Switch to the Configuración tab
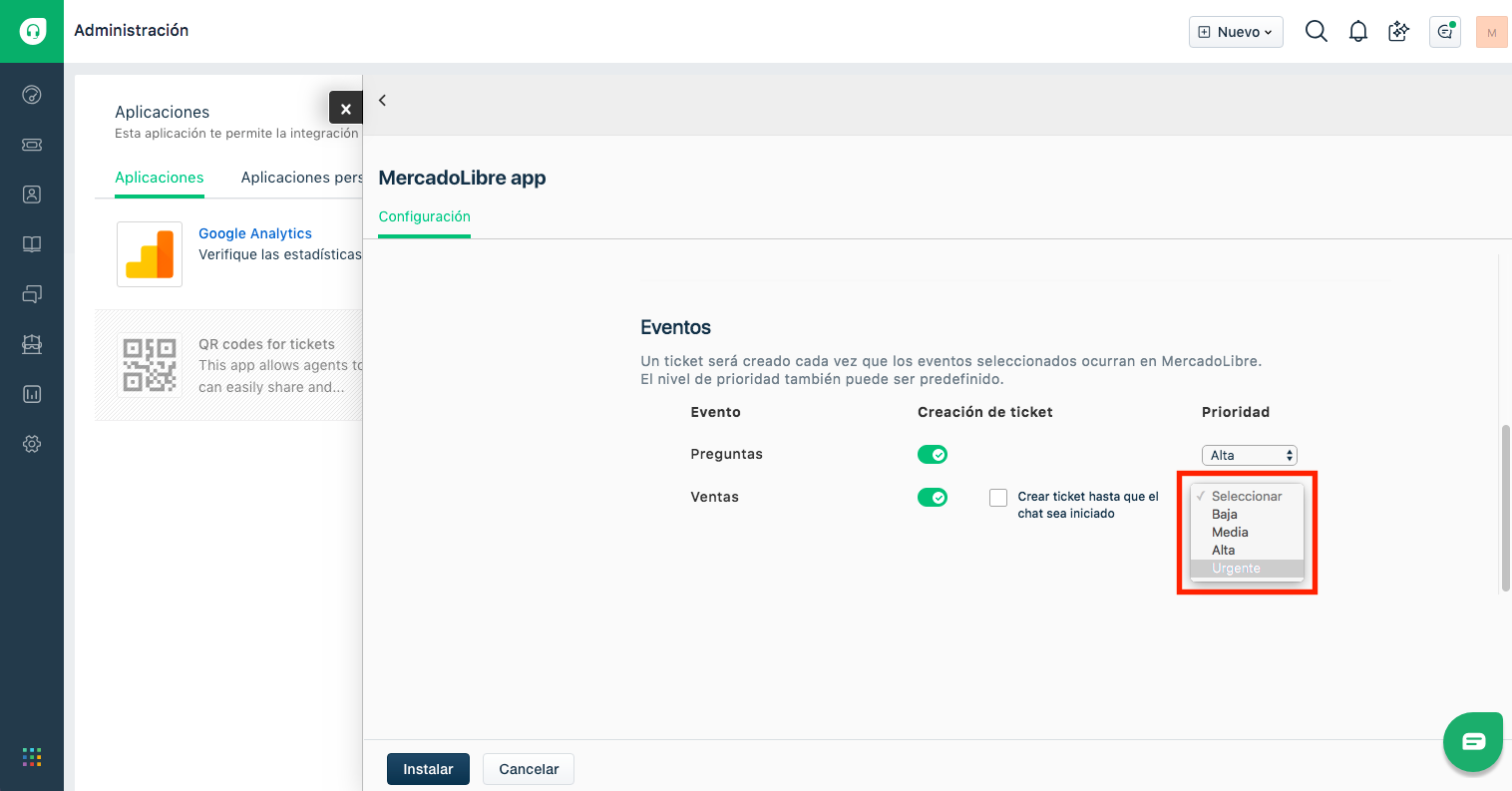 pyautogui.click(x=425, y=216)
